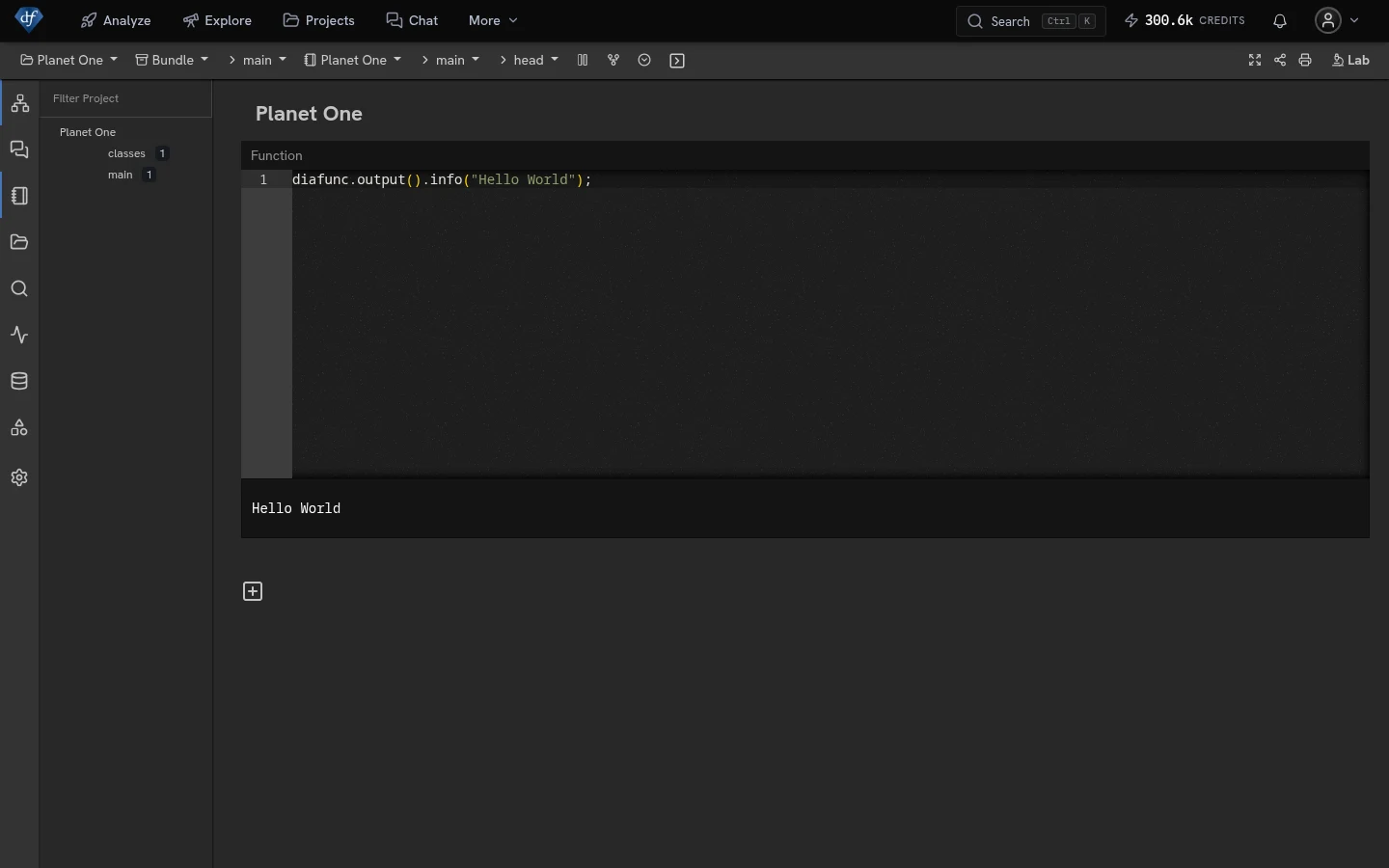Screen dimensions: 1389x868
Task: Open the Lab button
Action: (x=1351, y=60)
